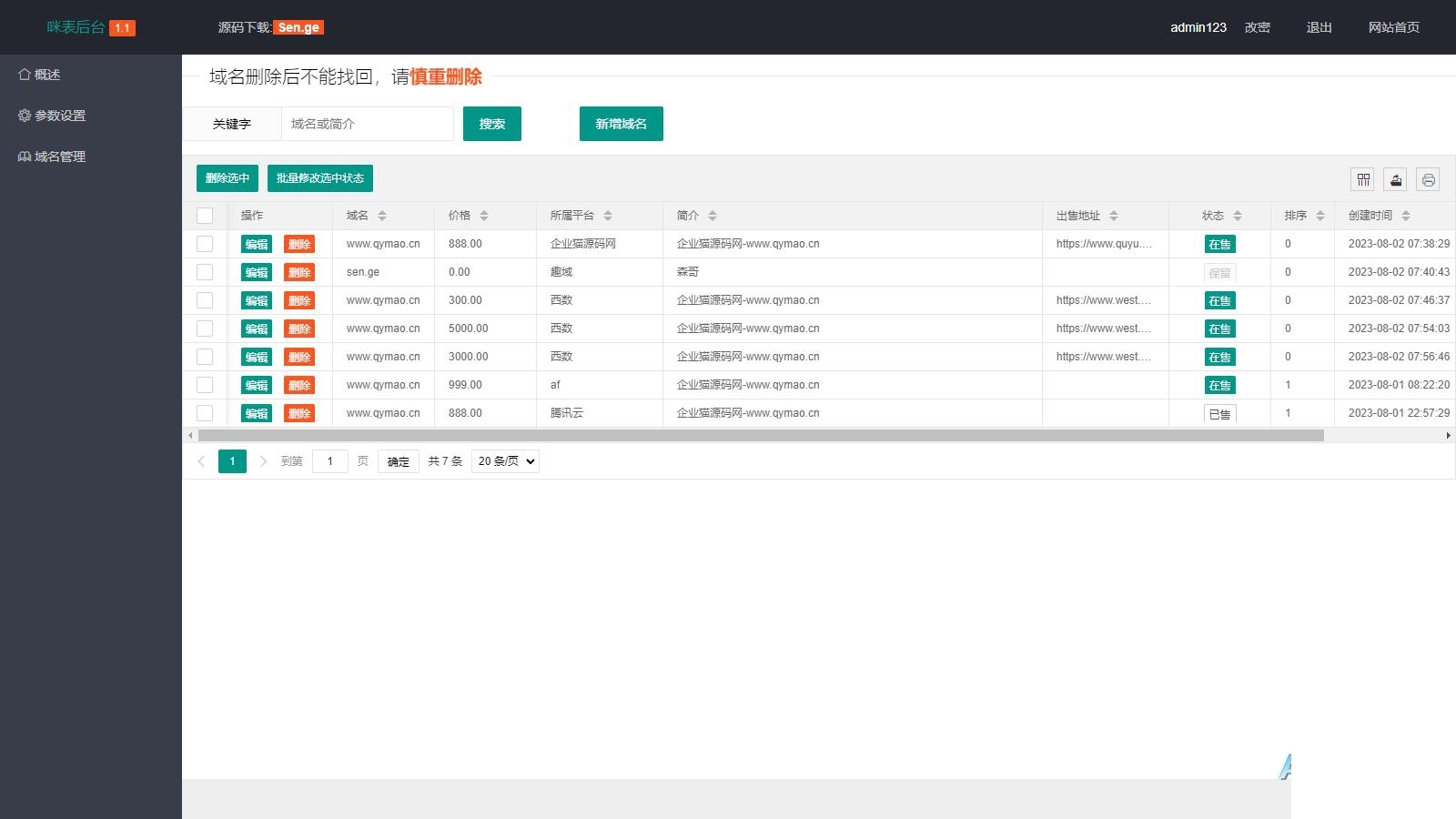Sort by 状态 column arrows
This screenshot has width=1456, height=819.
(1238, 216)
